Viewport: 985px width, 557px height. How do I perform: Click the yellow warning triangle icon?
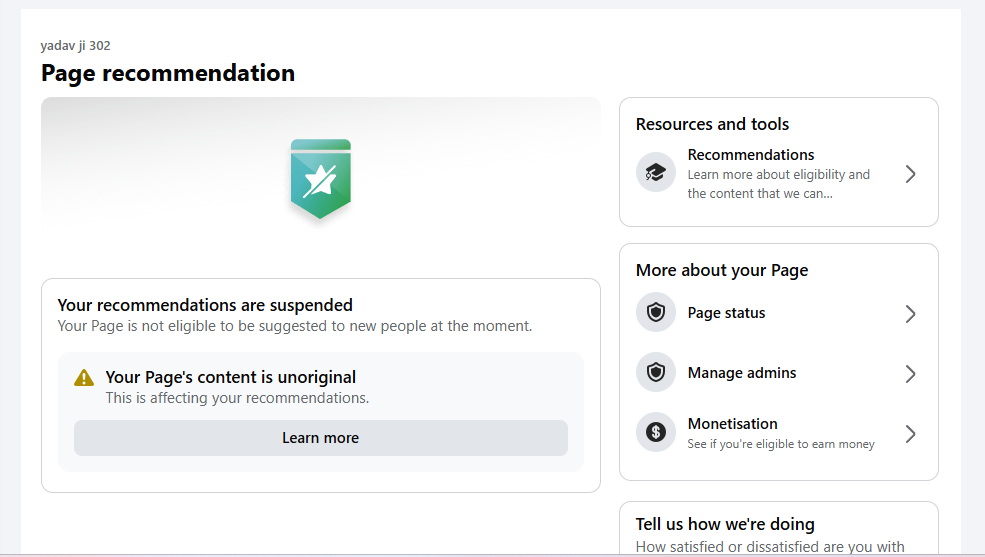(x=84, y=378)
